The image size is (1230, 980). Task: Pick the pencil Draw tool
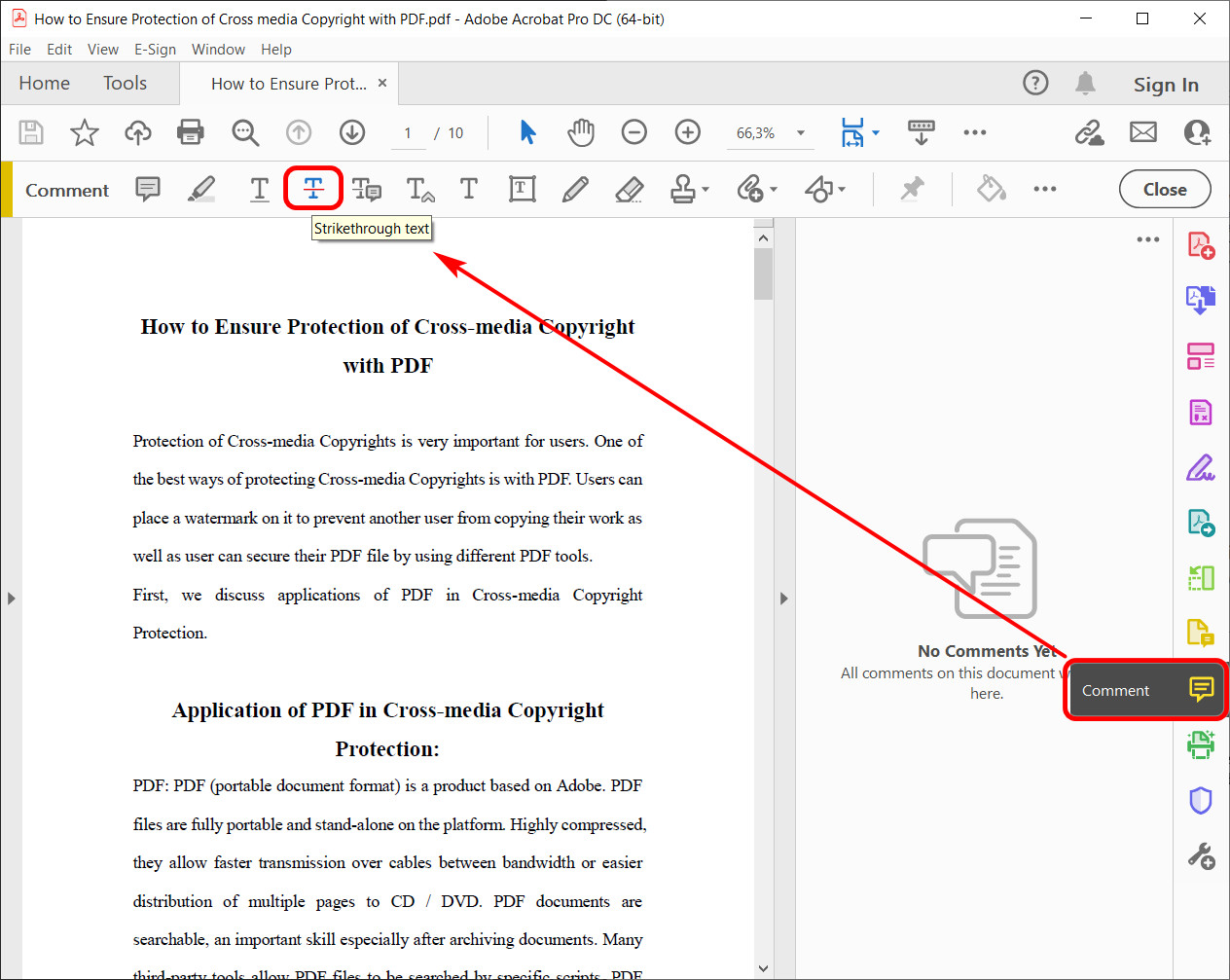tap(575, 188)
